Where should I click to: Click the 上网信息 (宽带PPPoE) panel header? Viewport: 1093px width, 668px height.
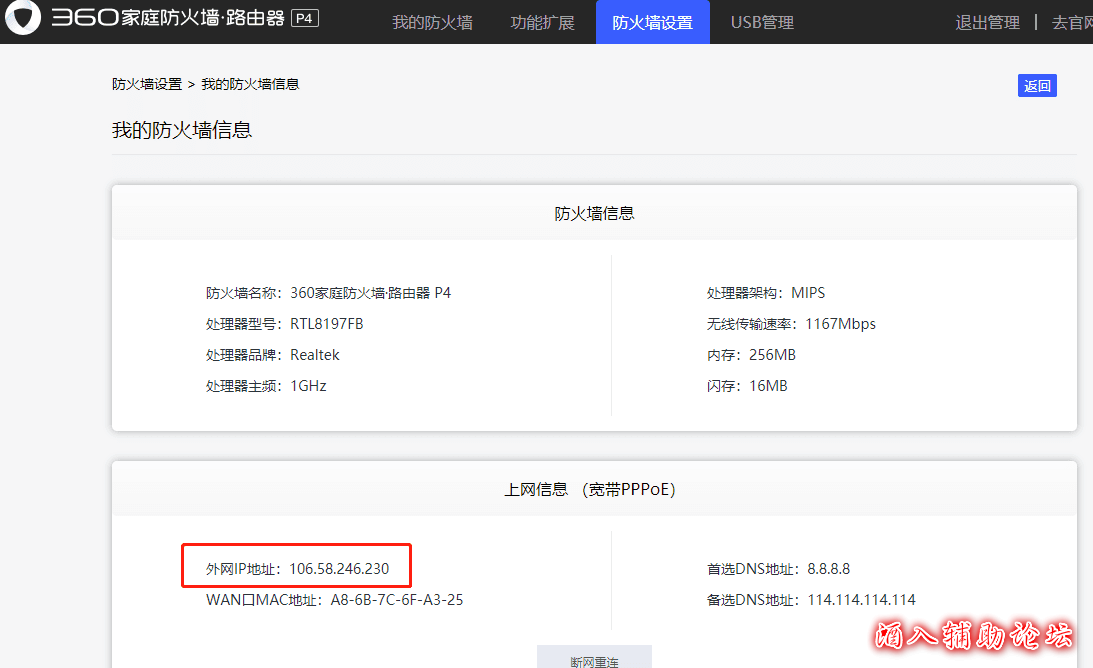589,489
